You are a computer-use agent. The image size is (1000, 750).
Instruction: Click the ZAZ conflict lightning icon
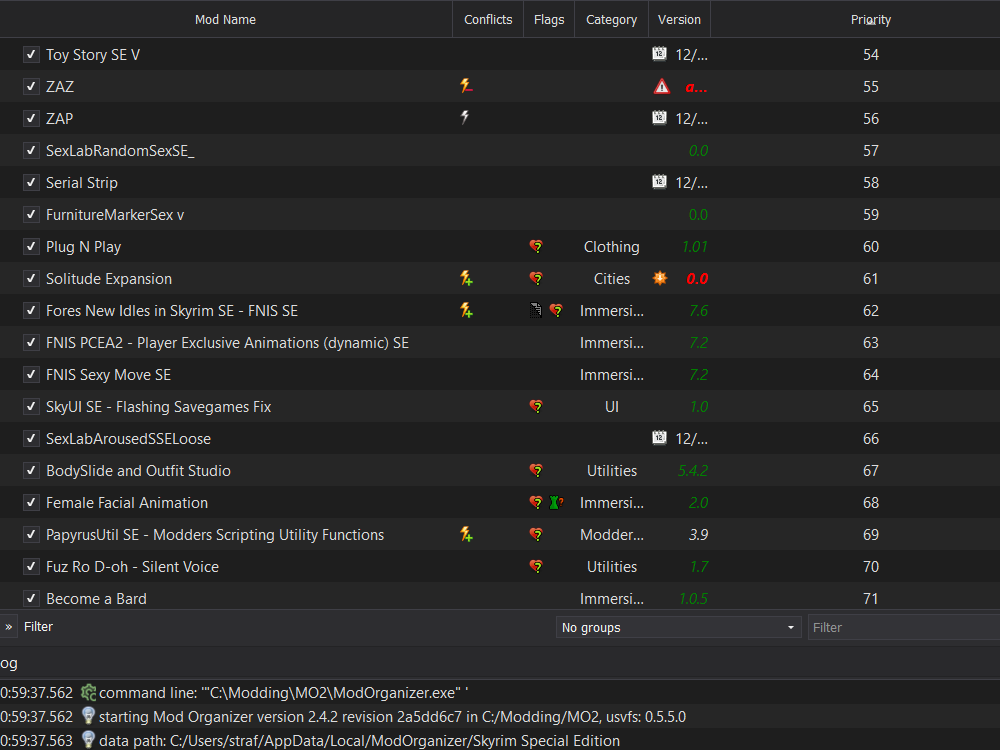[x=466, y=85]
